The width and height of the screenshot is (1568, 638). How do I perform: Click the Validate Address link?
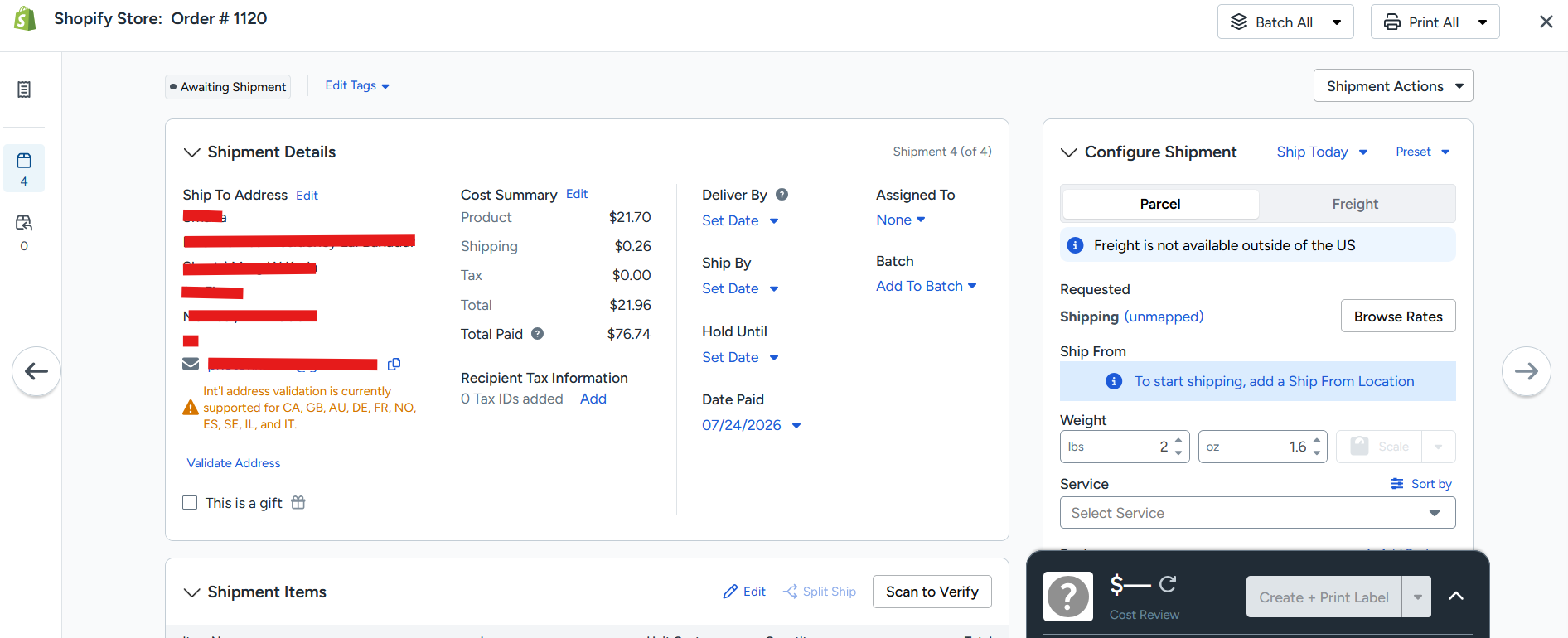pyautogui.click(x=234, y=463)
